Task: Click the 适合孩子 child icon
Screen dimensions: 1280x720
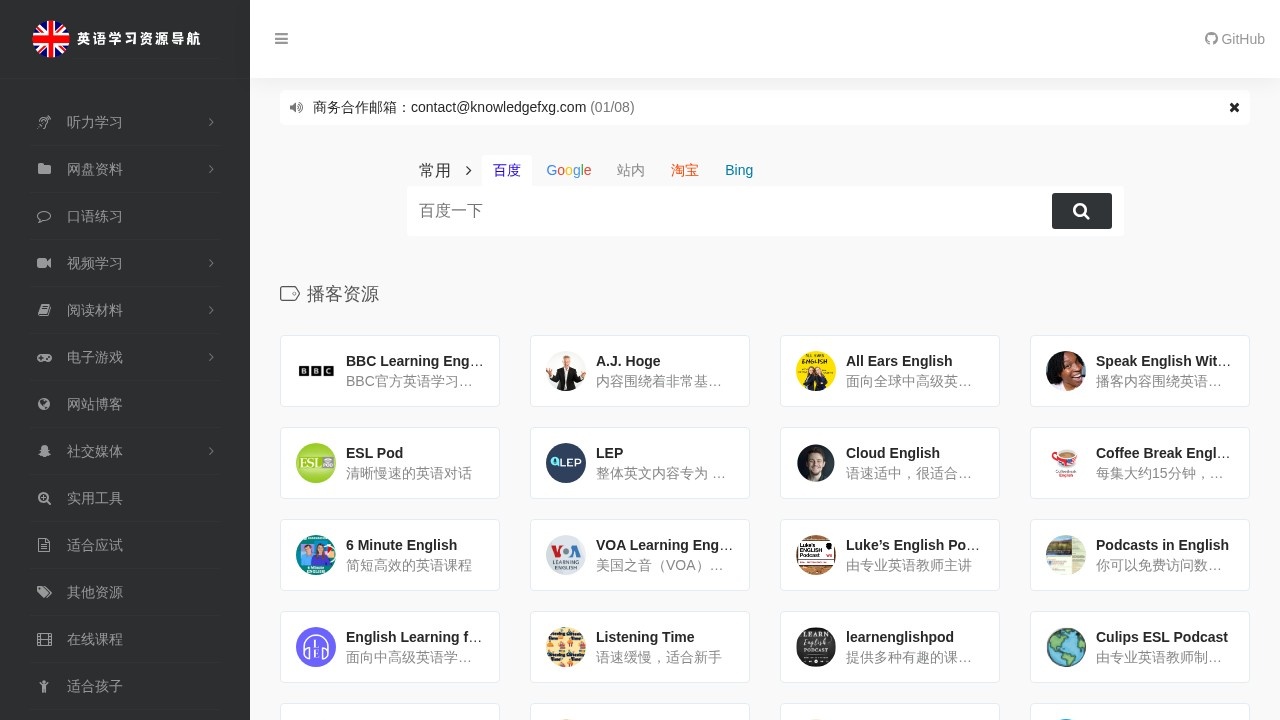Action: pos(44,686)
